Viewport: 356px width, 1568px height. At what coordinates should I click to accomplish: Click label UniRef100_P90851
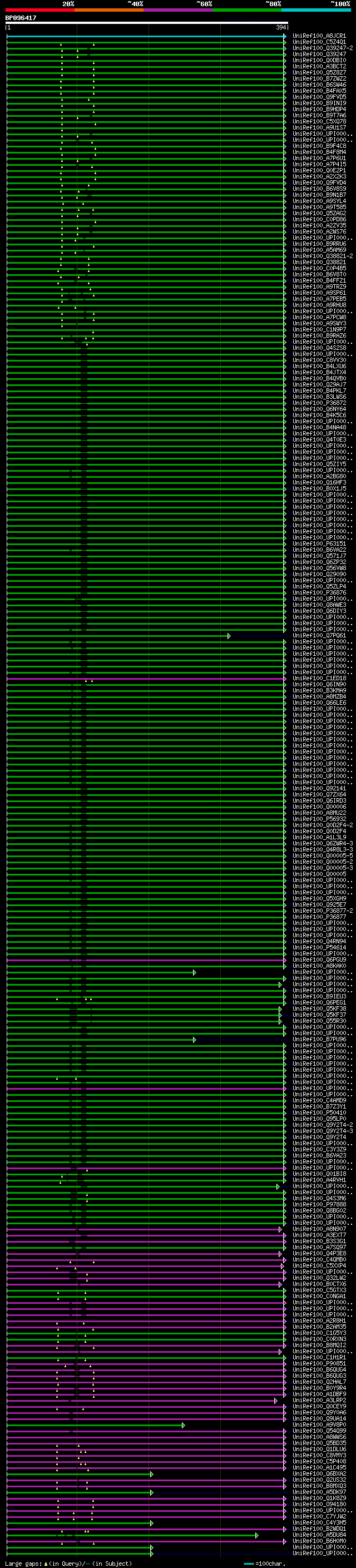pyautogui.click(x=319, y=1363)
